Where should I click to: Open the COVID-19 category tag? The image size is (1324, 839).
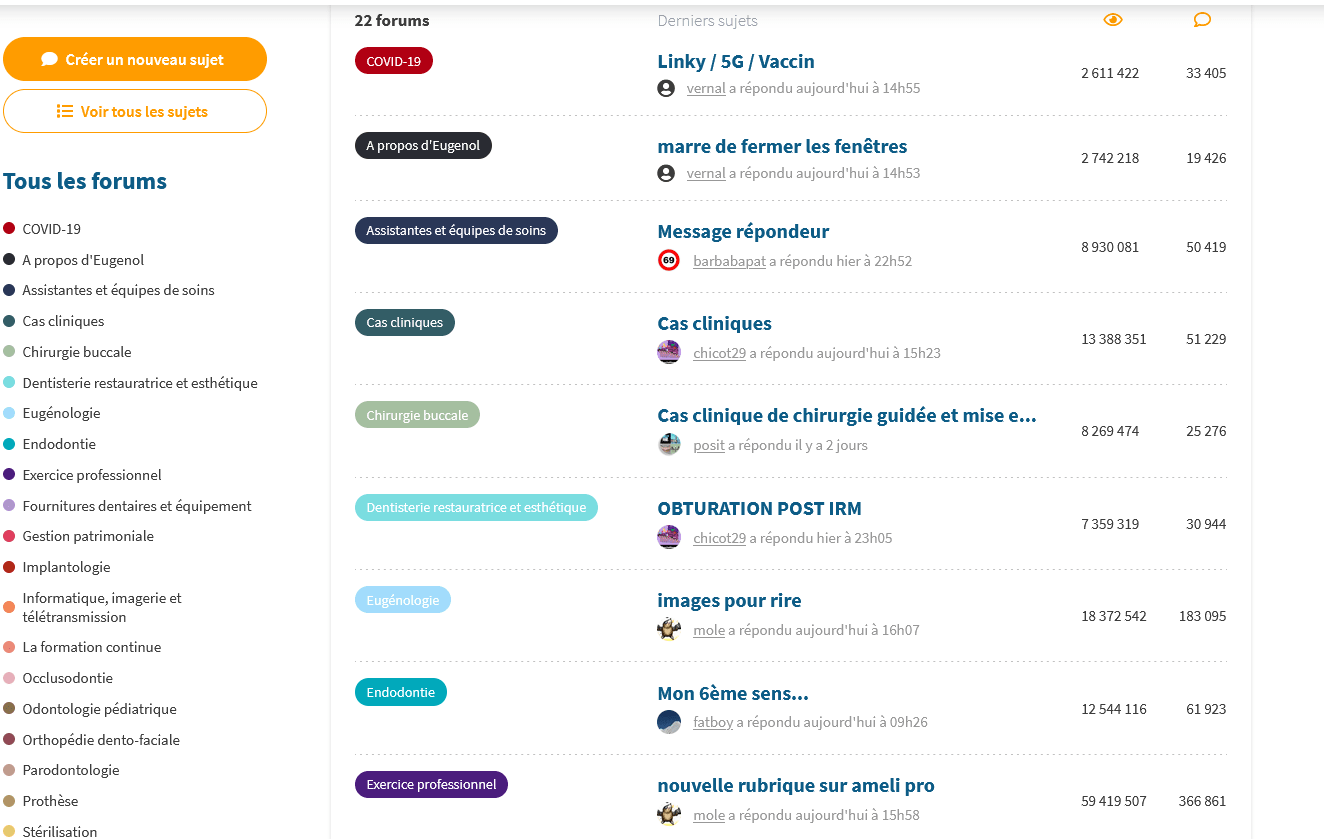394,61
